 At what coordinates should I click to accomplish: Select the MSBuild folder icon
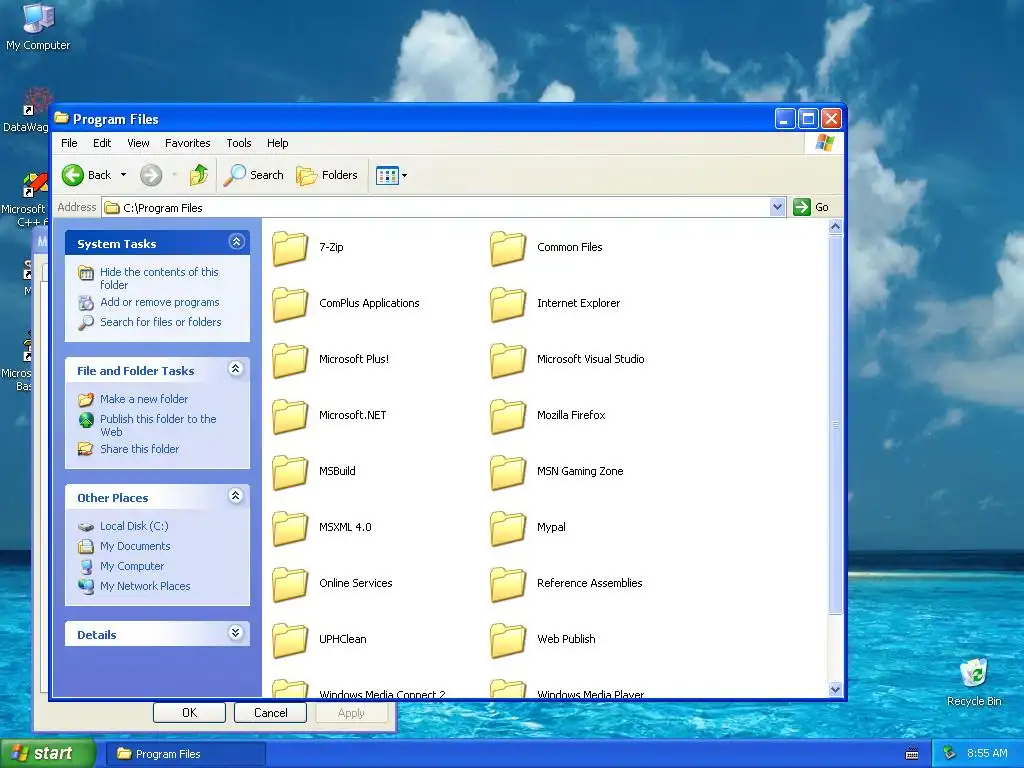[290, 473]
